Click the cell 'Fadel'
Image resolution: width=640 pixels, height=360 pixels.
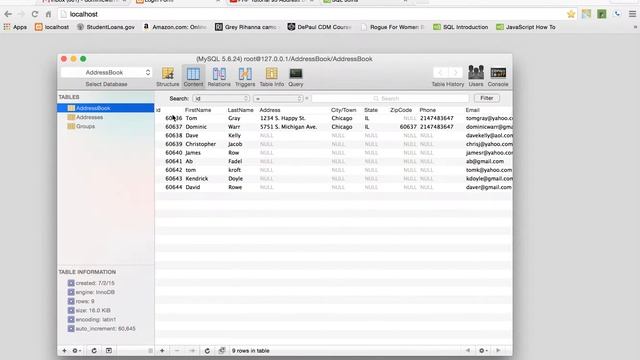coord(235,161)
